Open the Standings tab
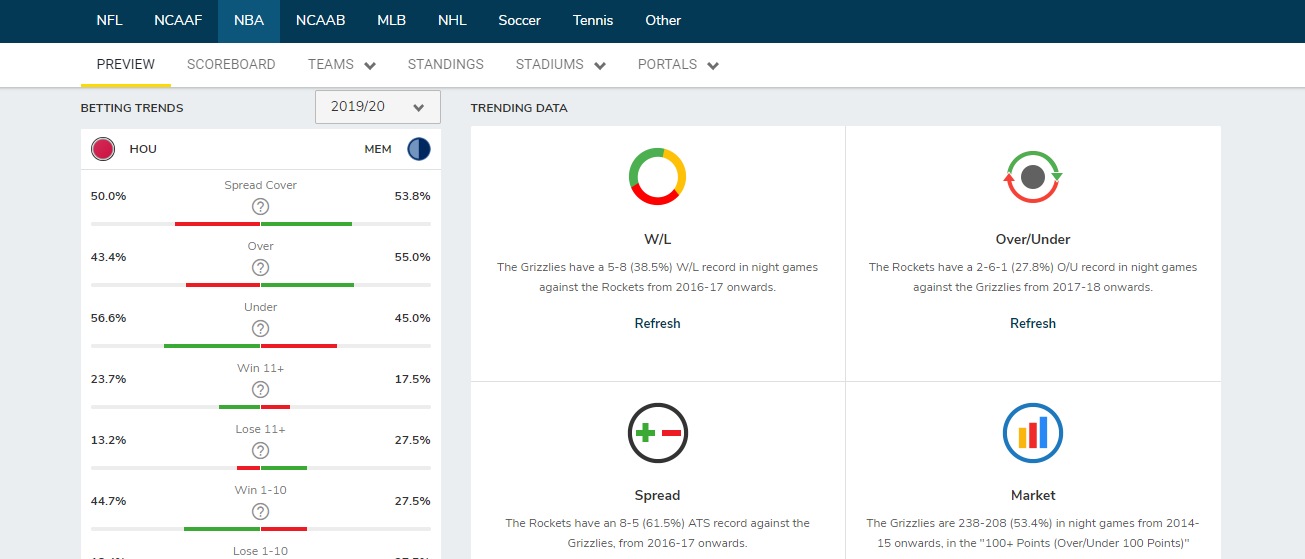Screen dimensions: 1305x559 tap(445, 65)
